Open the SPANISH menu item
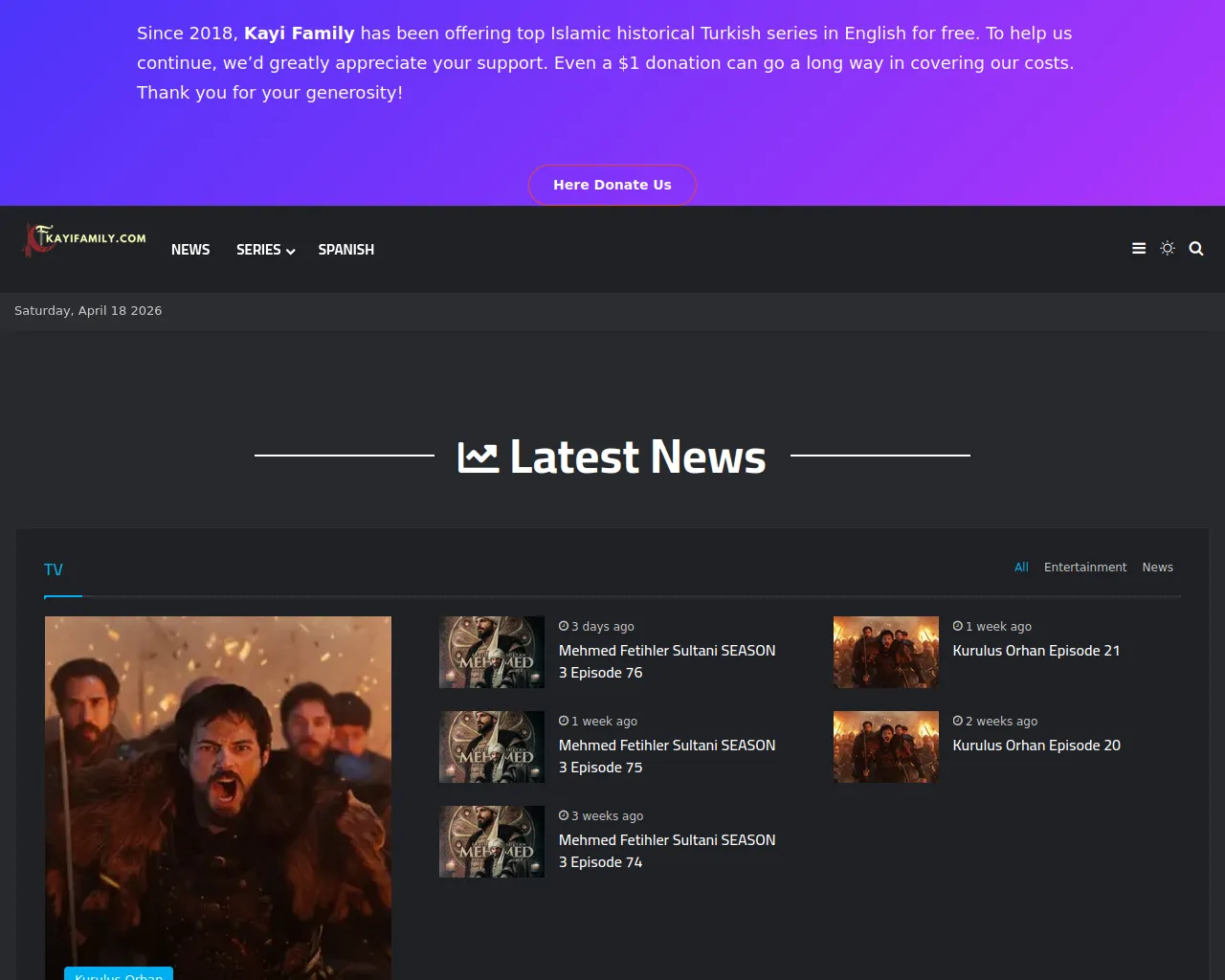The image size is (1225, 980). [345, 249]
